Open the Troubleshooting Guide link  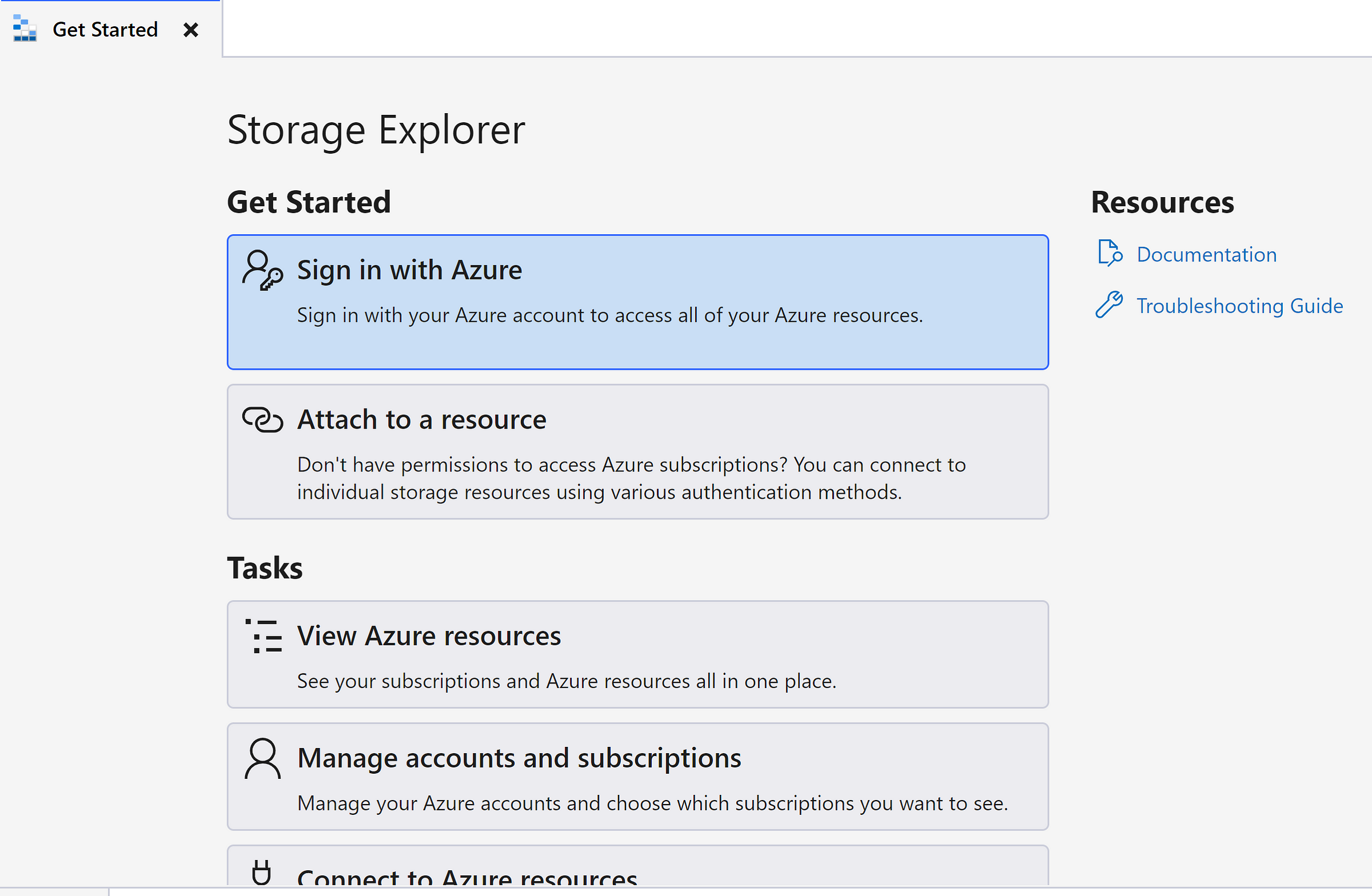(x=1239, y=305)
